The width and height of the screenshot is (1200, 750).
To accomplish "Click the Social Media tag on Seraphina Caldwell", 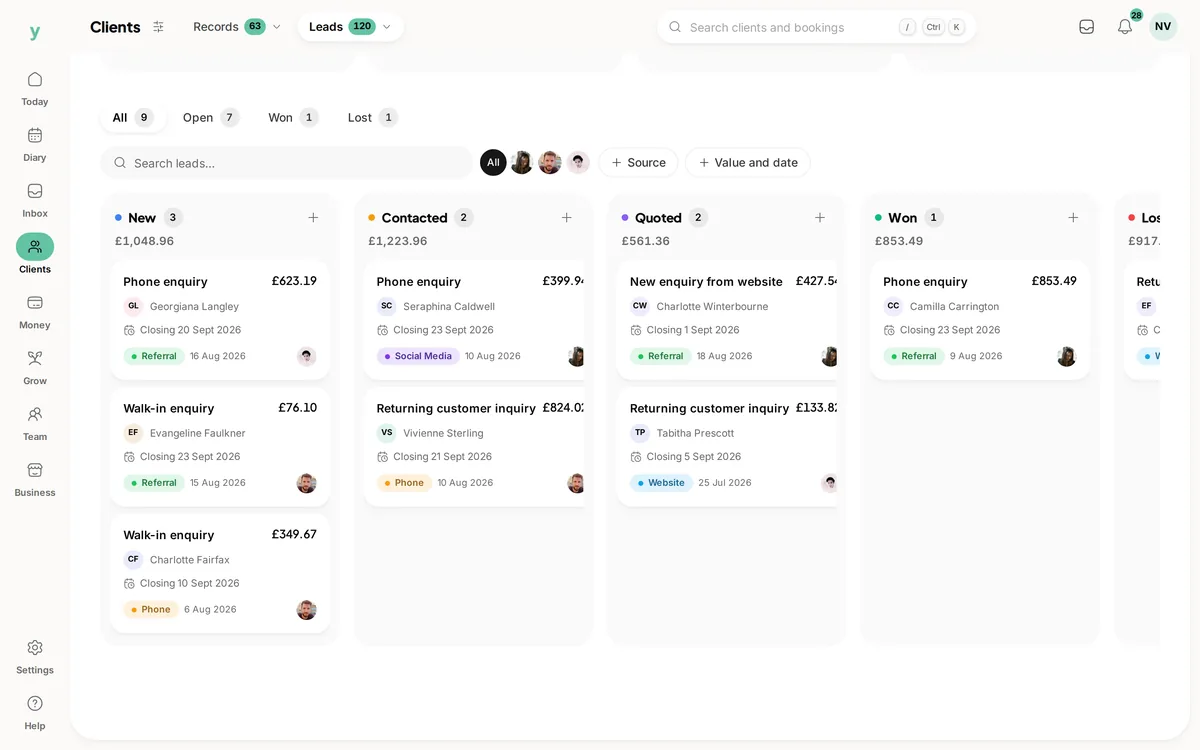I will point(418,356).
